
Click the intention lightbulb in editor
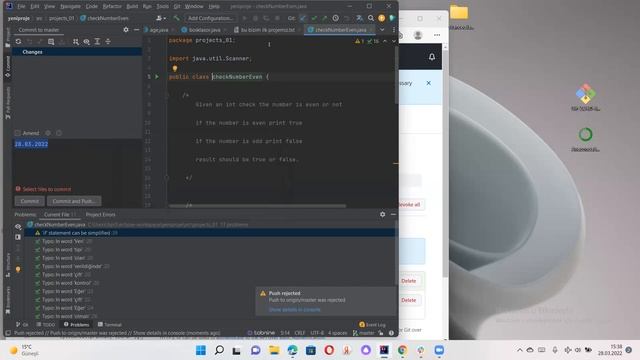tap(175, 69)
